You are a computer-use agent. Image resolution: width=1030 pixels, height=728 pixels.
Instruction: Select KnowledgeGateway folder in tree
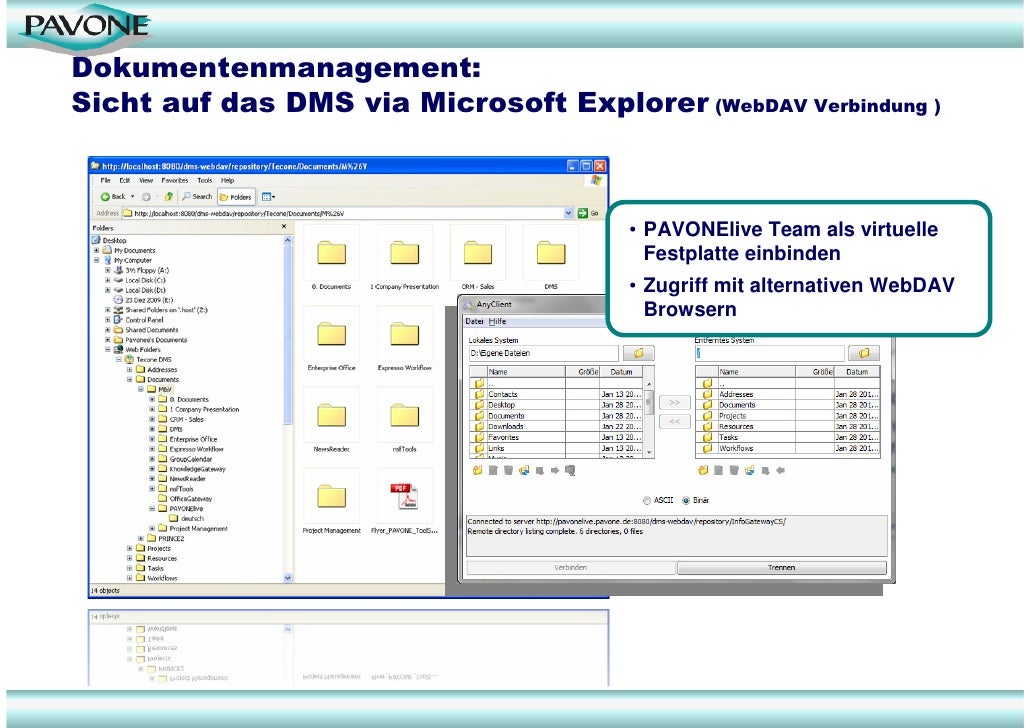click(x=191, y=469)
